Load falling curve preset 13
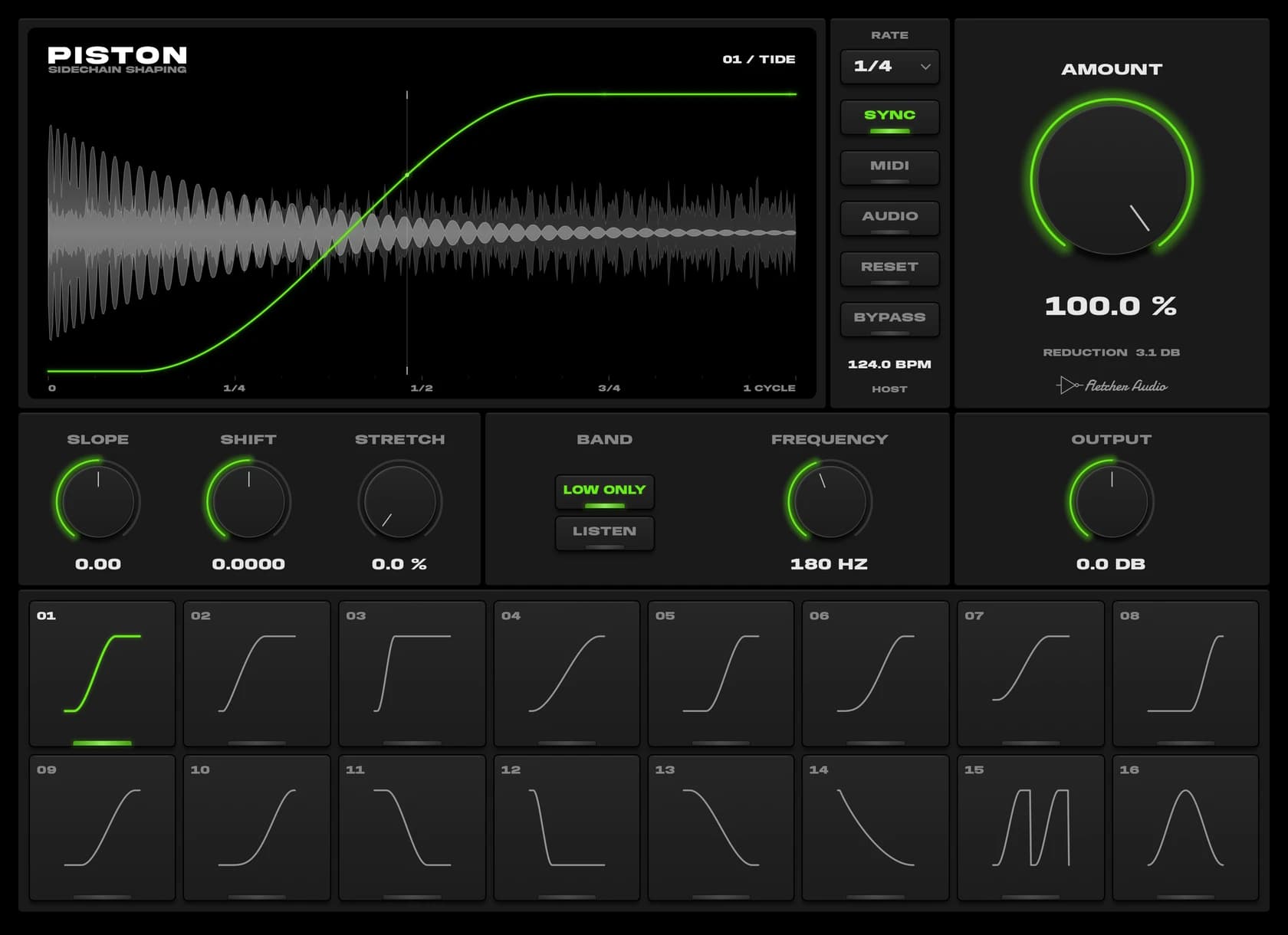Image resolution: width=1288 pixels, height=935 pixels. (721, 828)
